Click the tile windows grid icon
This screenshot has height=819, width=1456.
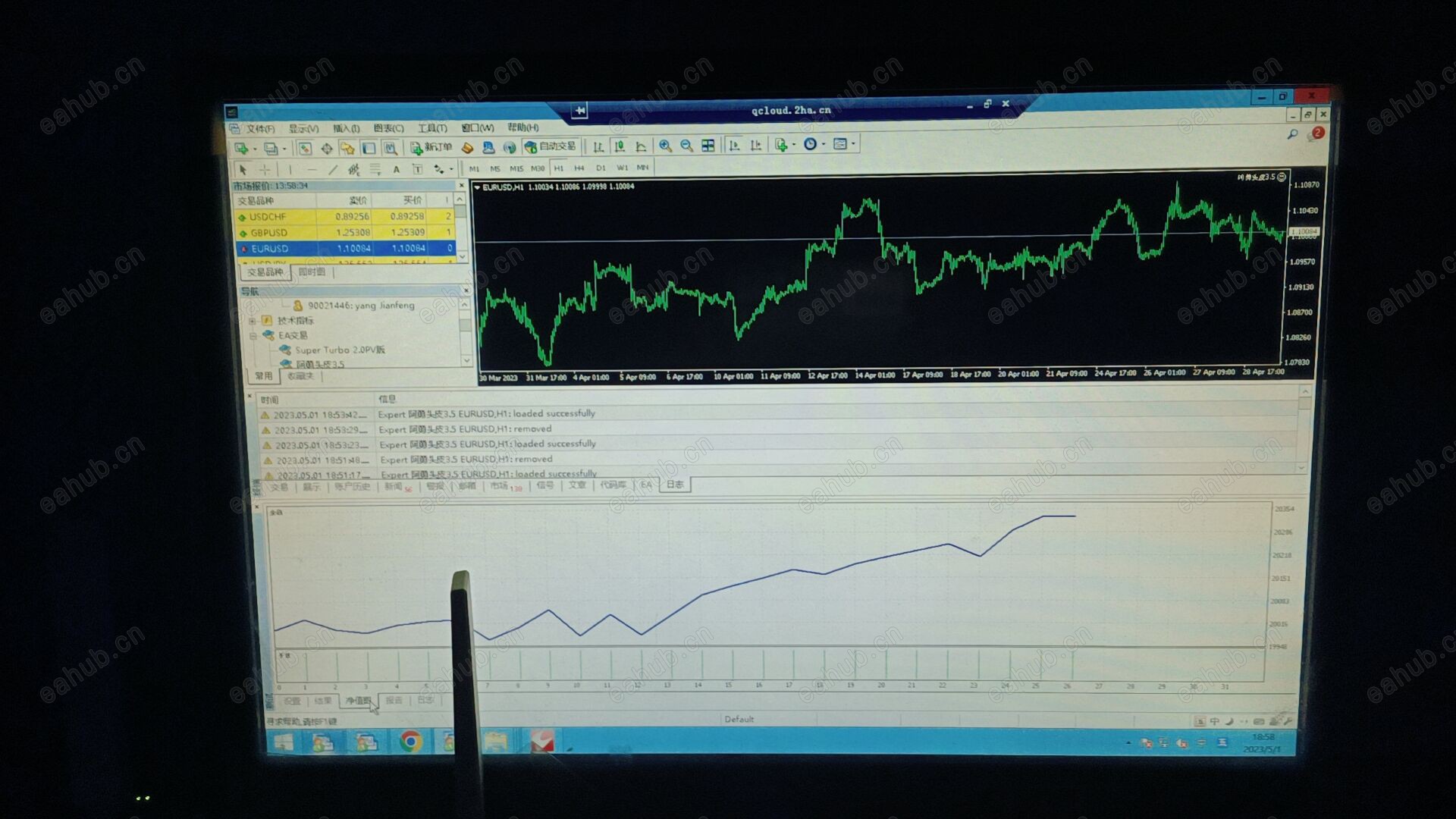(x=708, y=146)
